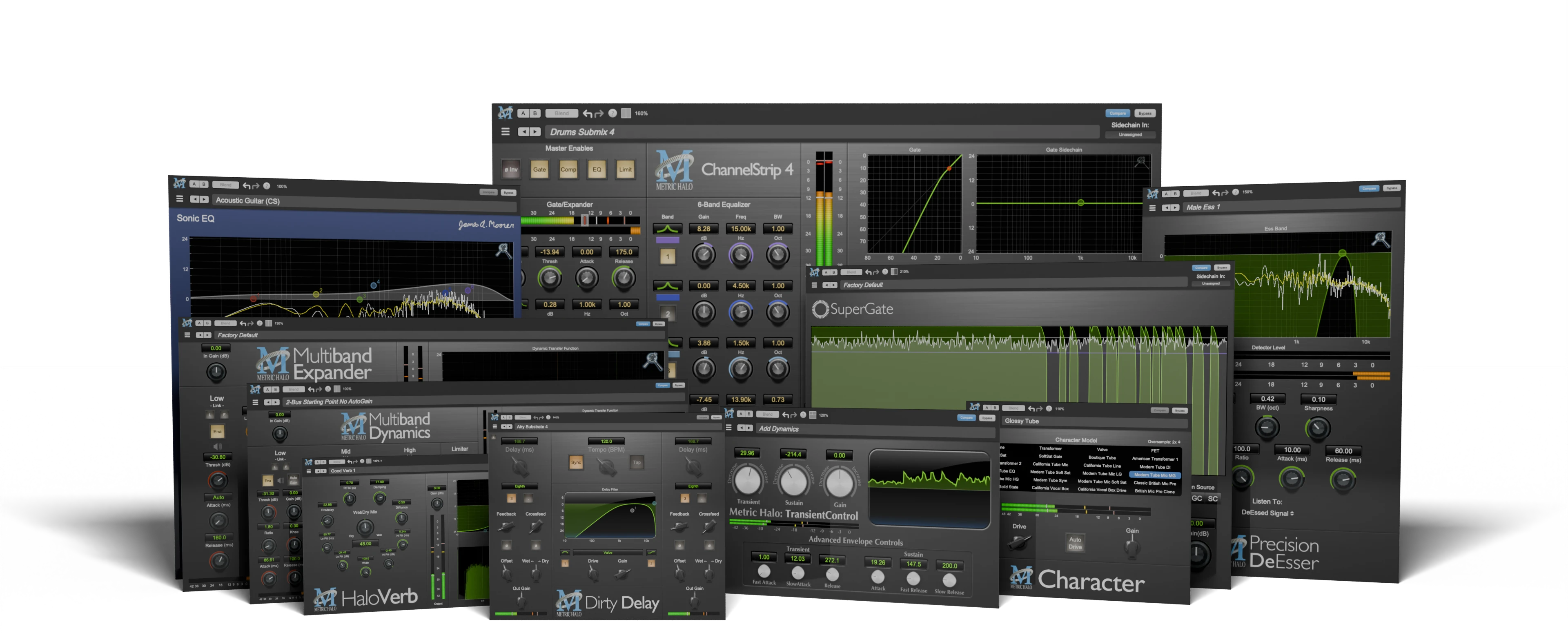Click the Bypass button on Character
This screenshot has height=642, width=1568.
click(x=1180, y=411)
